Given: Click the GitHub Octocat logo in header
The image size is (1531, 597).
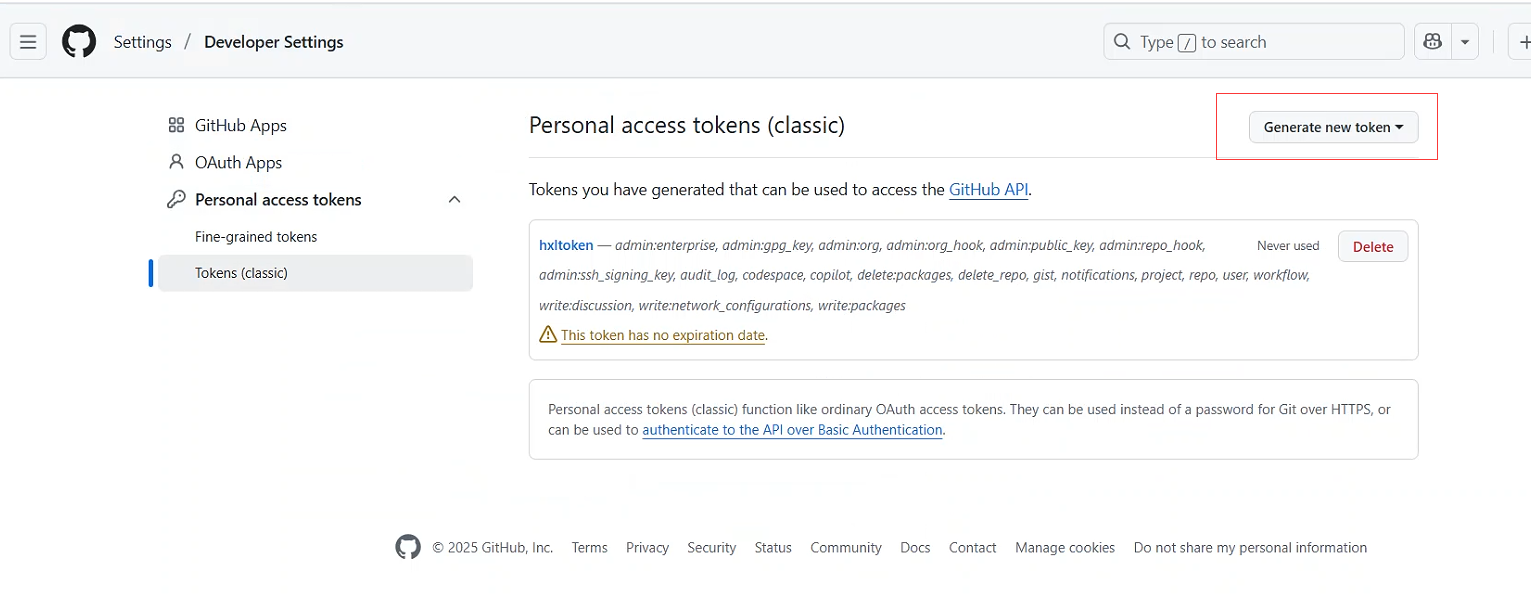Looking at the screenshot, I should [79, 42].
